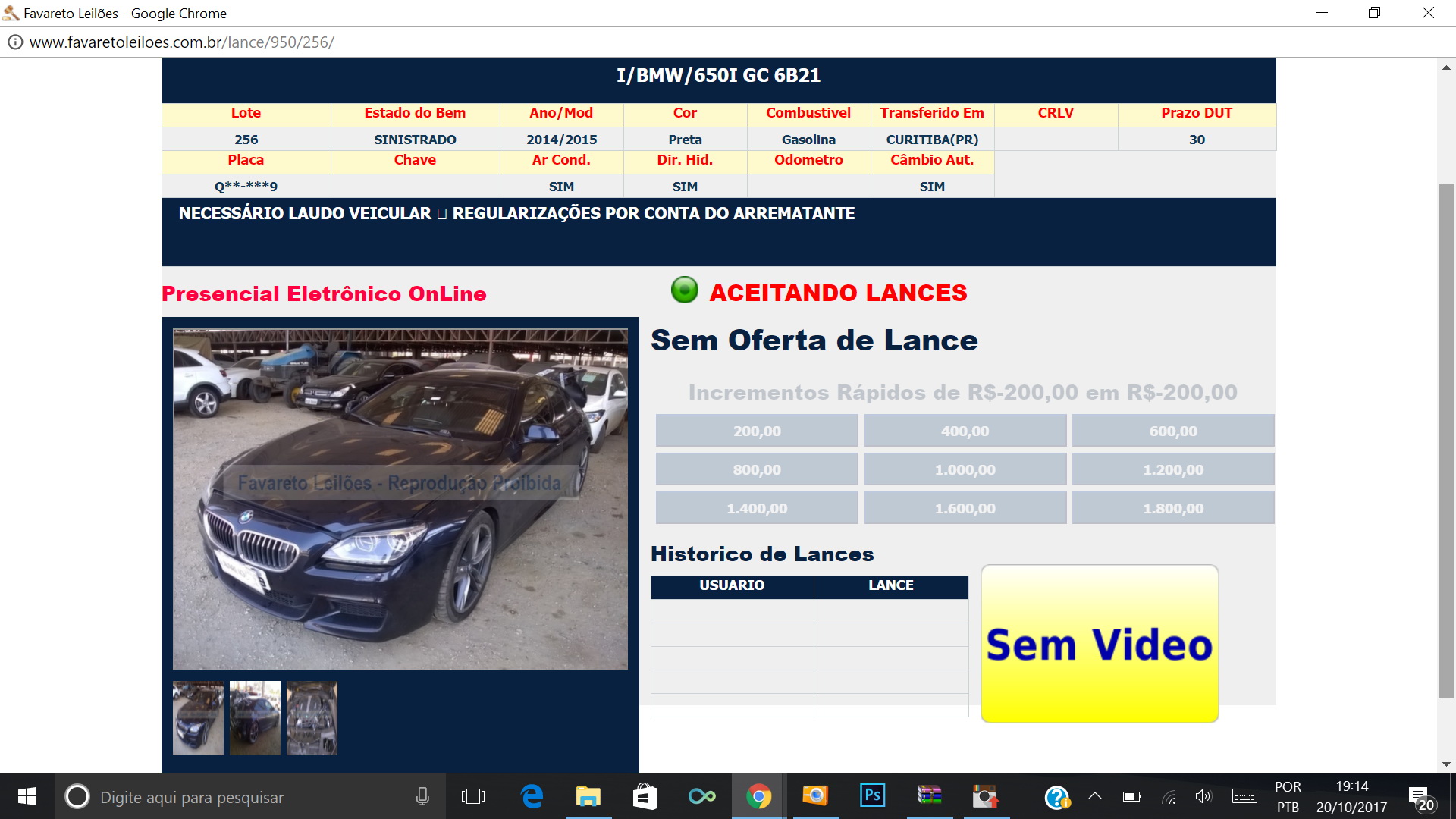Image resolution: width=1456 pixels, height=819 pixels.
Task: Click the POR PTB language indicator
Action: click(x=1288, y=797)
